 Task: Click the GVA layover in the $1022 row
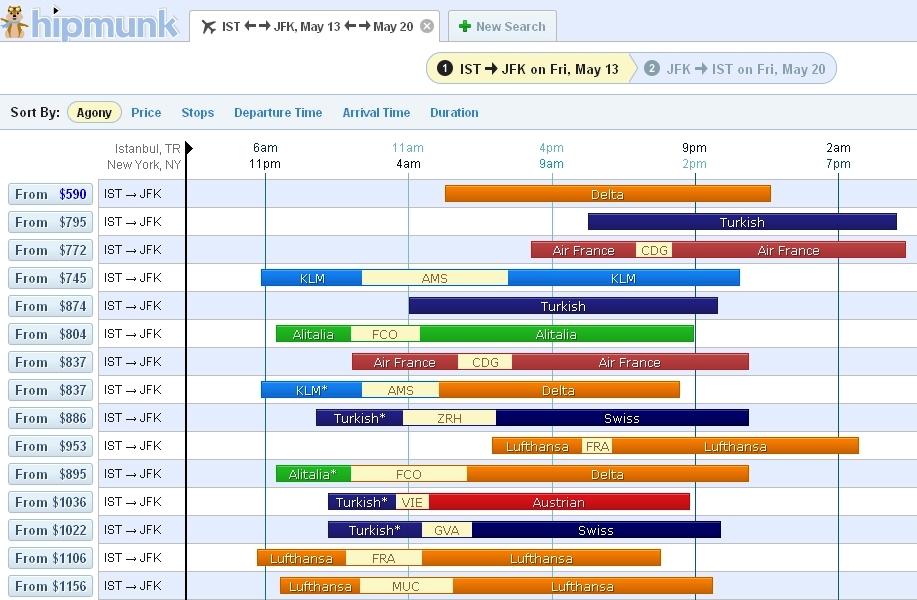point(447,530)
